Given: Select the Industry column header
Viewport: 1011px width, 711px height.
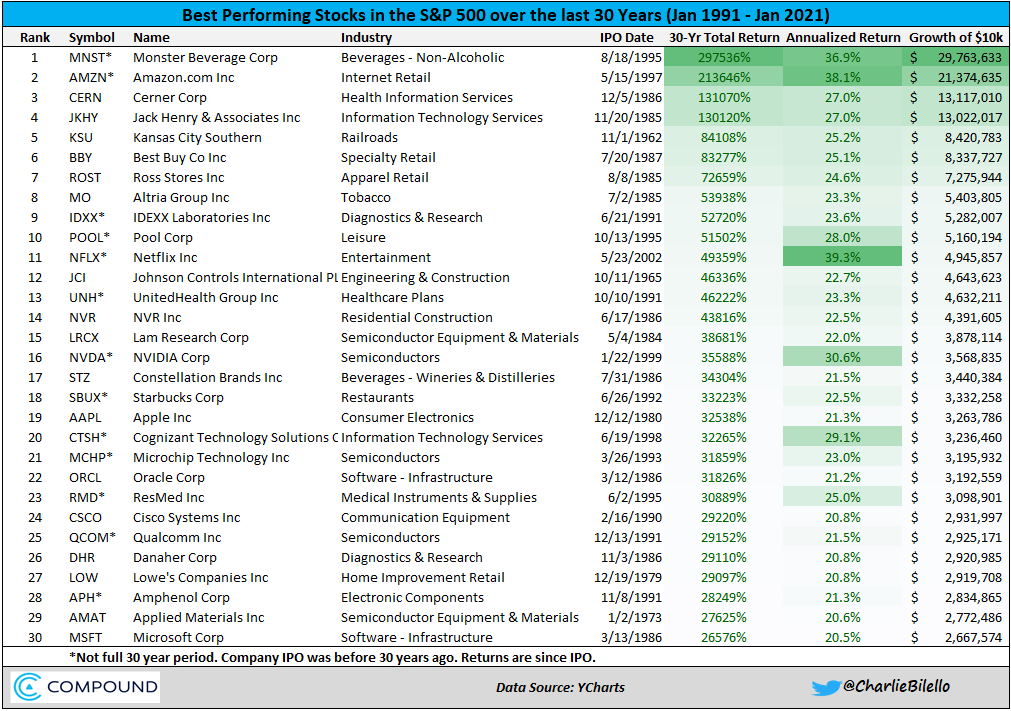Looking at the screenshot, I should pos(366,37).
